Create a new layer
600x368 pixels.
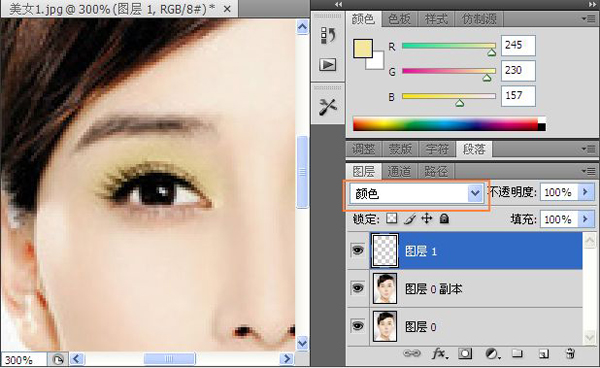point(544,354)
